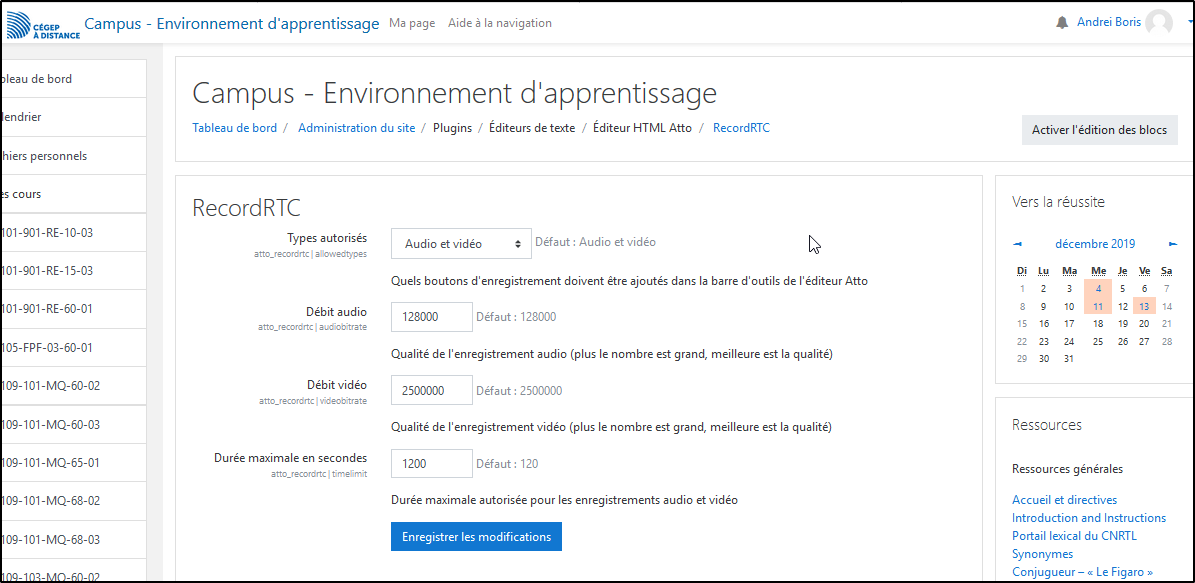Open Accueil et directives resource link

click(1064, 500)
